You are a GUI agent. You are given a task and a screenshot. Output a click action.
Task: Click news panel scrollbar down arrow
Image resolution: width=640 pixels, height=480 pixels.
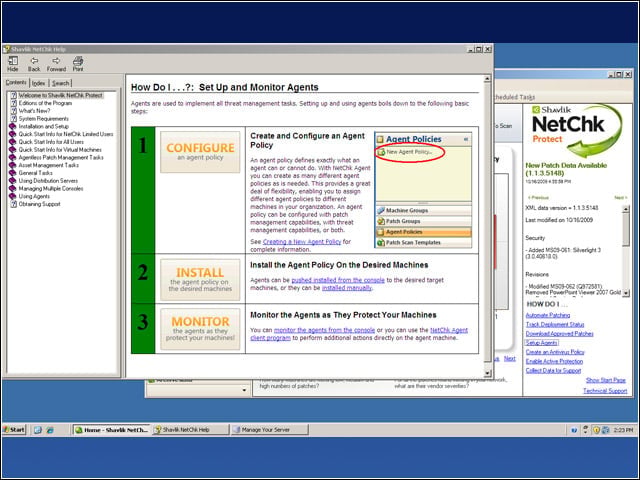click(x=626, y=293)
